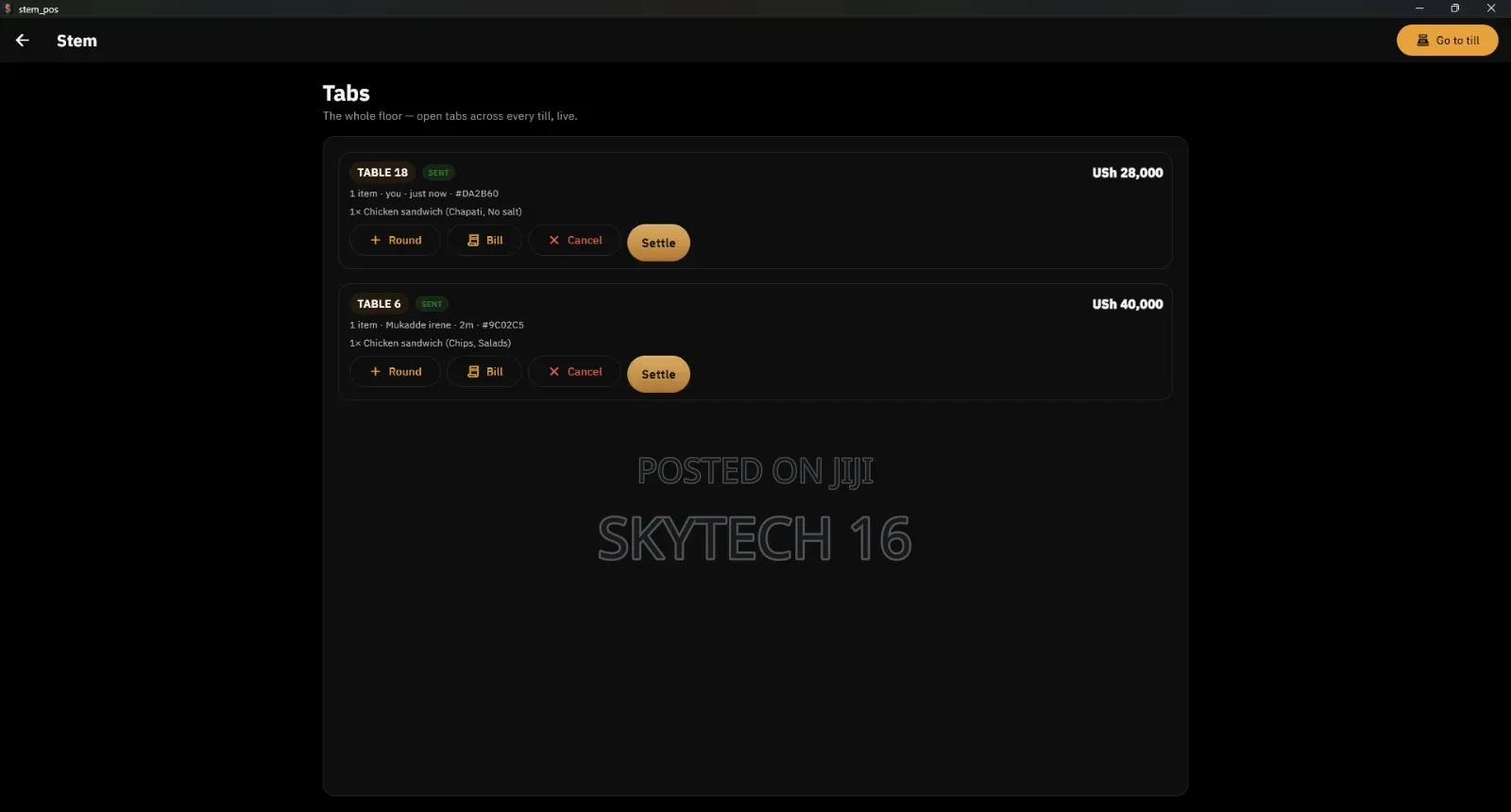
Task: Go back using the arrow icon
Action: (x=23, y=41)
